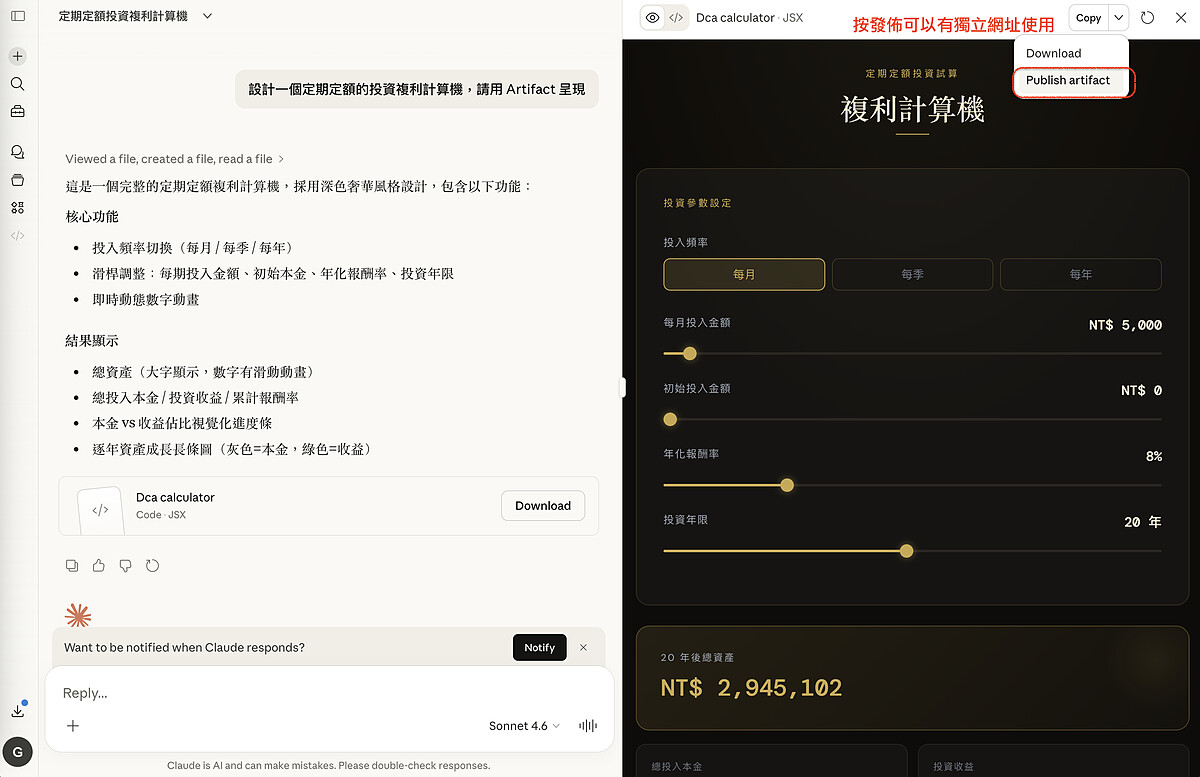Open the Sonnet 4.6 model selector
Viewport: 1200px width, 777px height.
pyautogui.click(x=524, y=726)
